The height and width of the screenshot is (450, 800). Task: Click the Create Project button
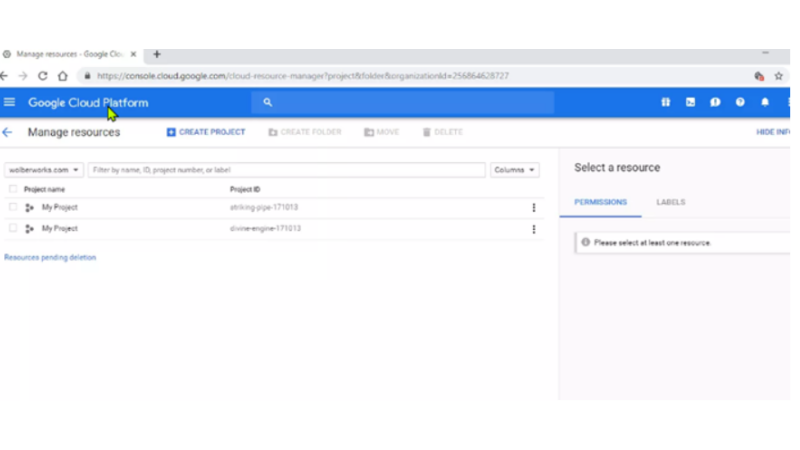pyautogui.click(x=206, y=132)
